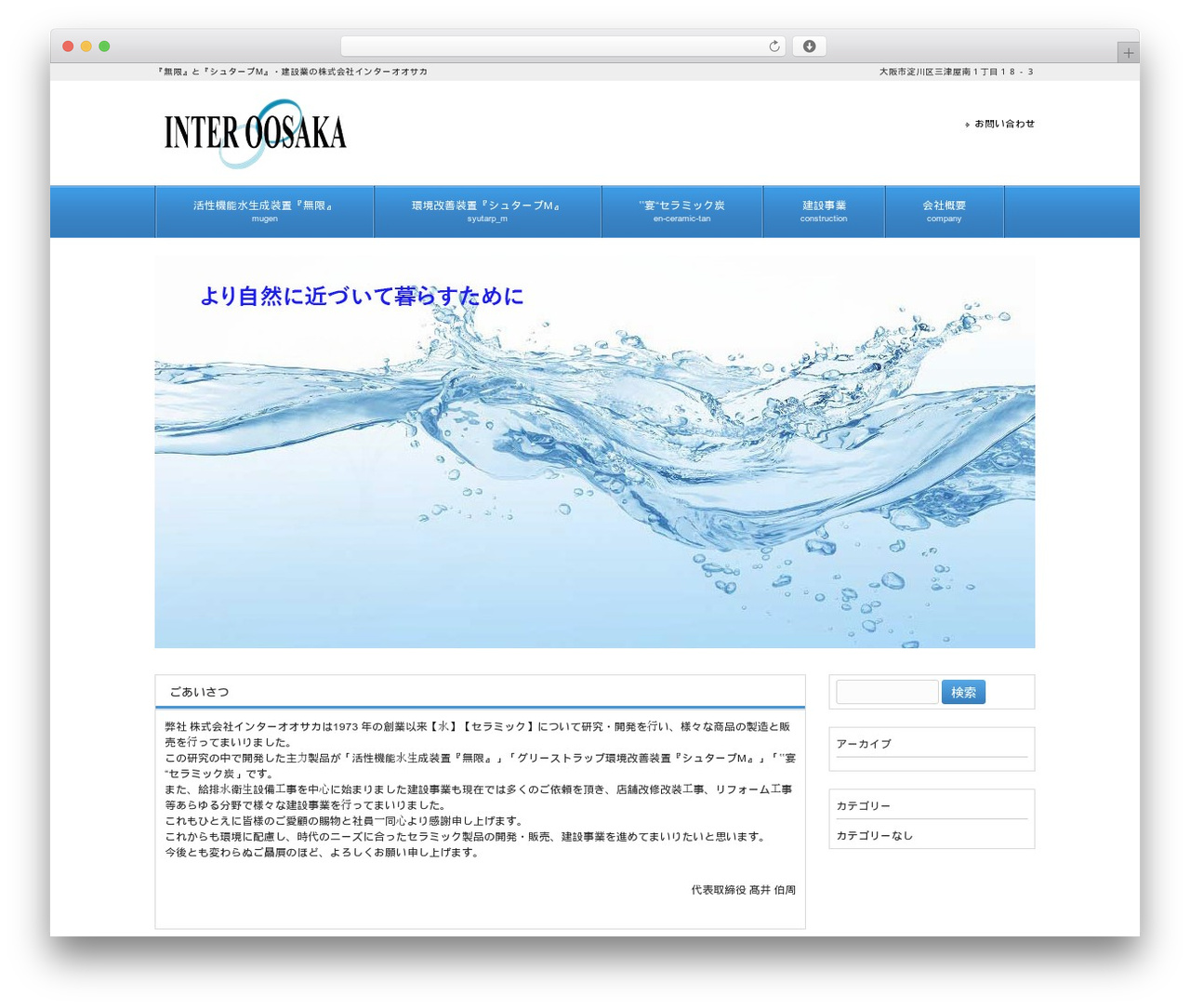Viewport: 1190px width, 1008px height.
Task: Click the より自然に近づいて暮らすために slogan
Action: [x=362, y=297]
